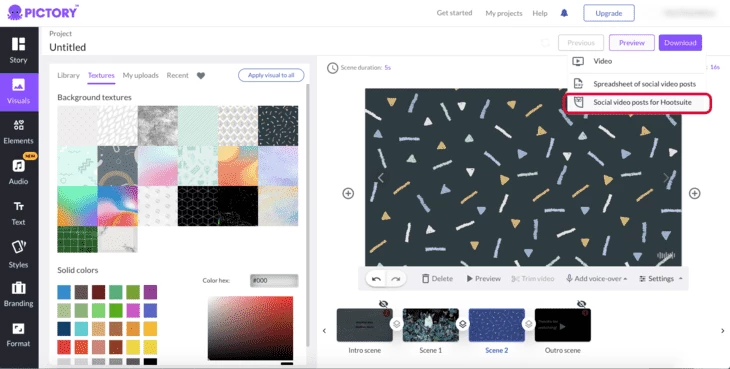The height and width of the screenshot is (369, 730).
Task: Open transition between Scene 2 and Outro
Action: click(x=529, y=324)
